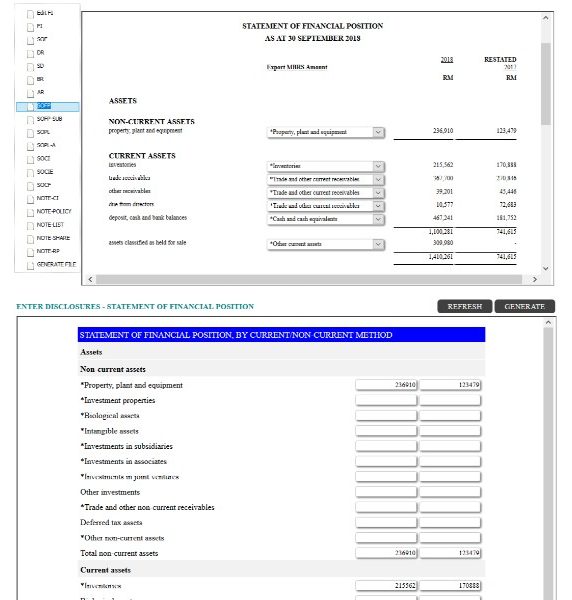Expand the Cash and cash equivalents dropdown

(x=378, y=219)
